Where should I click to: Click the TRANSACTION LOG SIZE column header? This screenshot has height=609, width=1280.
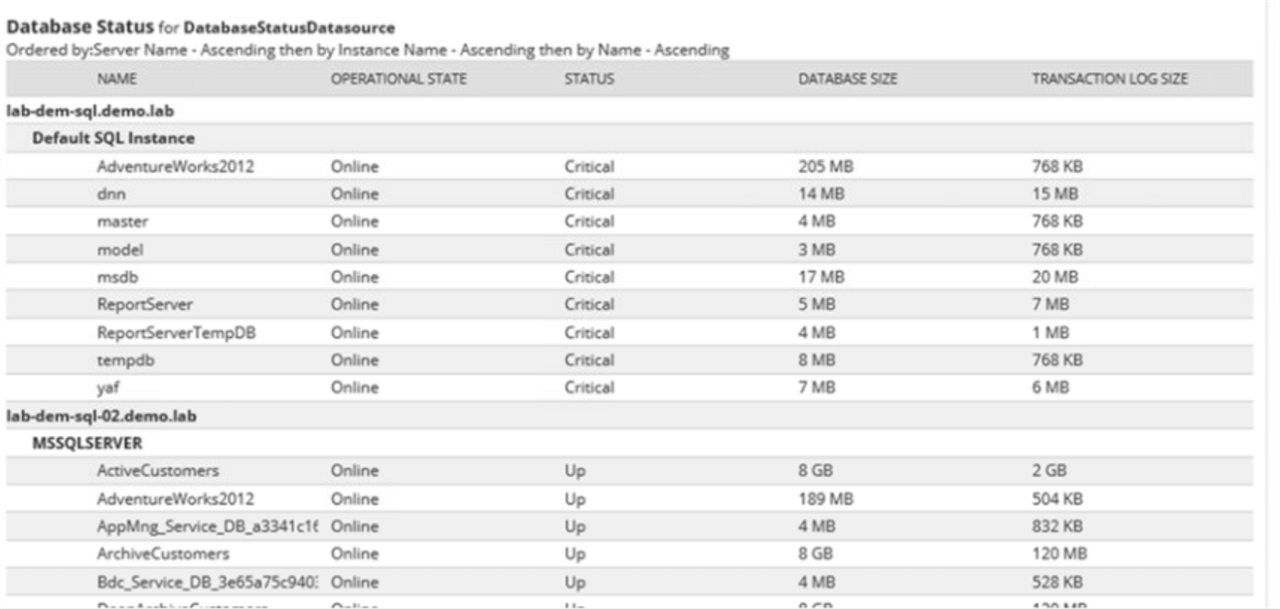(1110, 79)
